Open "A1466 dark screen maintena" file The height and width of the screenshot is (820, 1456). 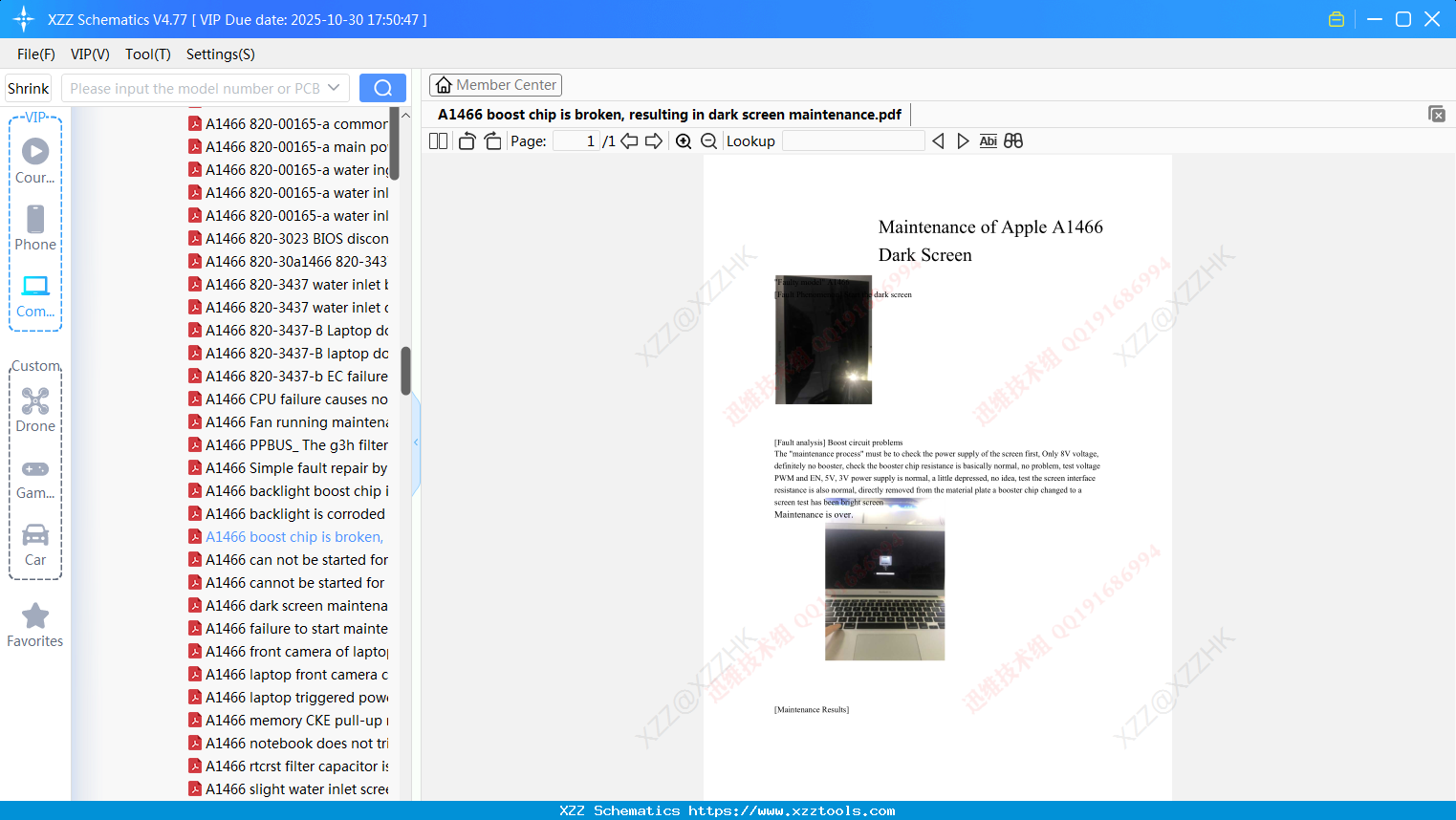pos(288,606)
